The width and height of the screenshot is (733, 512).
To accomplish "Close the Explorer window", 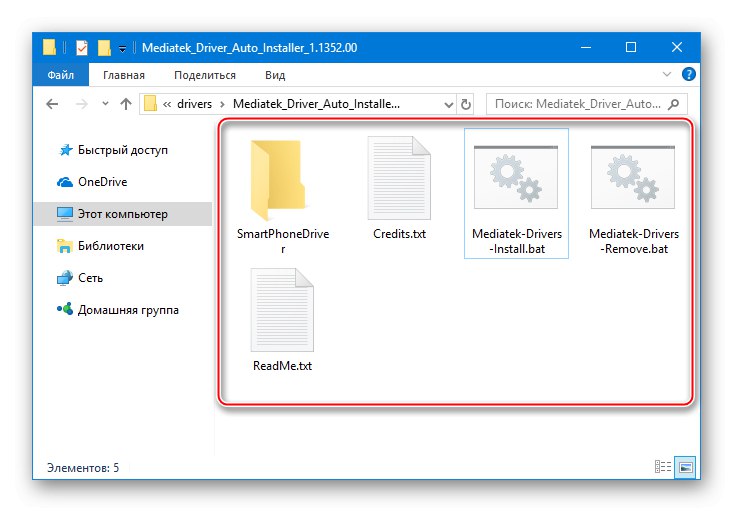I will click(x=676, y=47).
